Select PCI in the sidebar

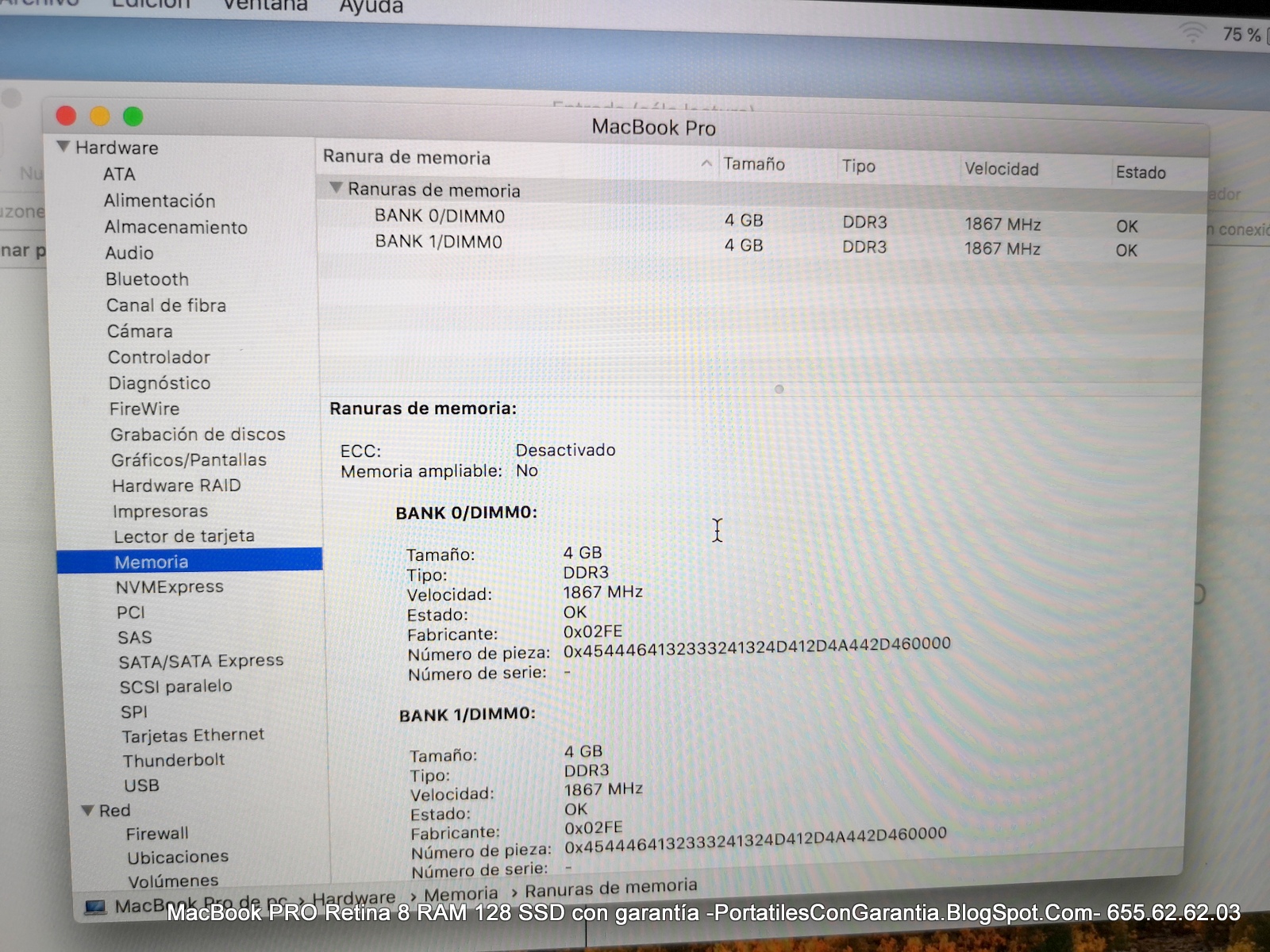coord(131,612)
